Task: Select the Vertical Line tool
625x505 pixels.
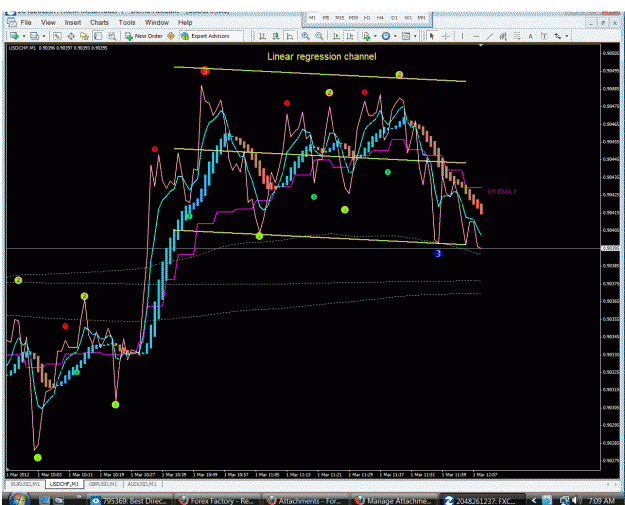Action: coord(462,36)
